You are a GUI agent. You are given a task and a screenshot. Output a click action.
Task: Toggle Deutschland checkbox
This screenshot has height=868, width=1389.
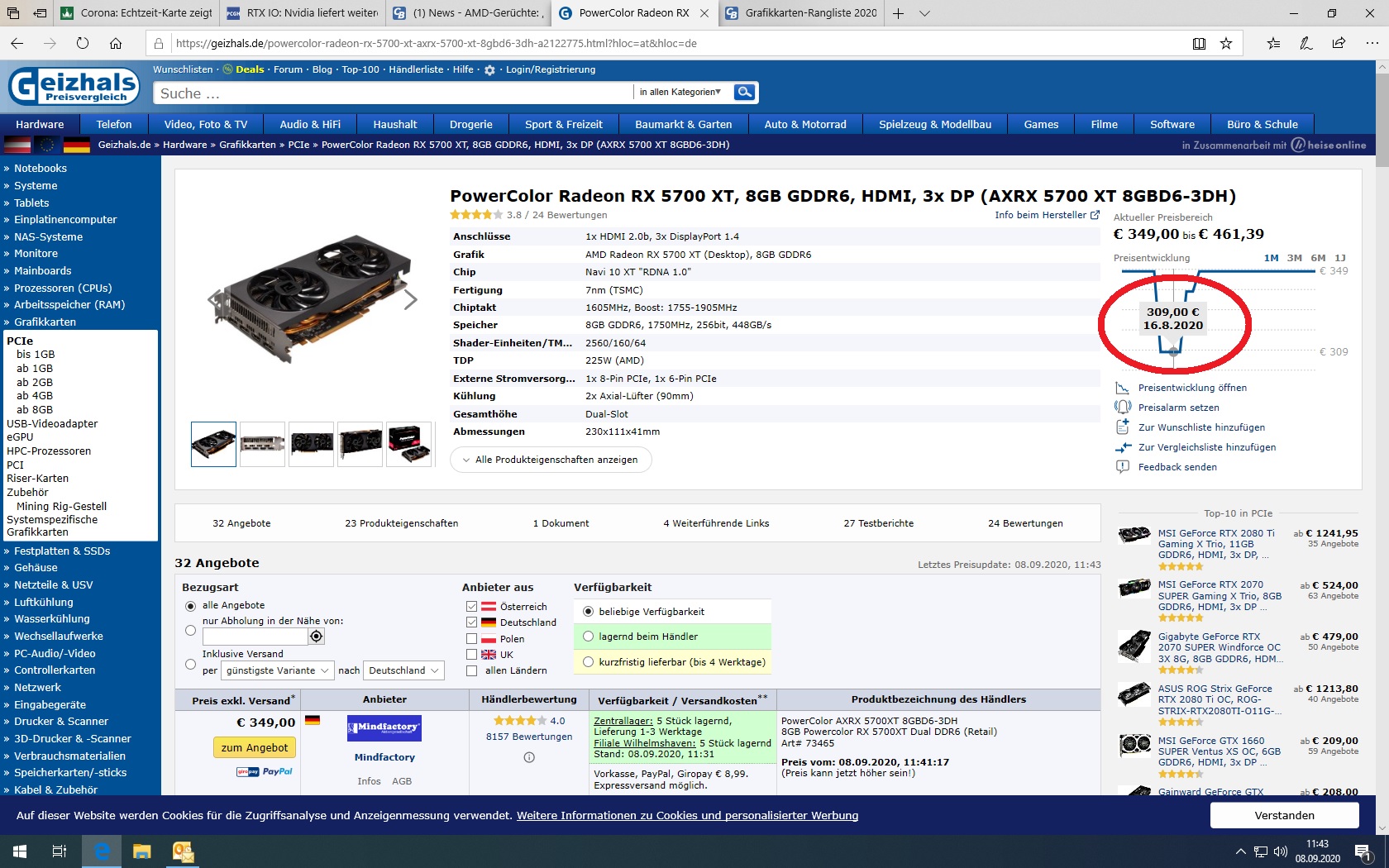coord(471,622)
